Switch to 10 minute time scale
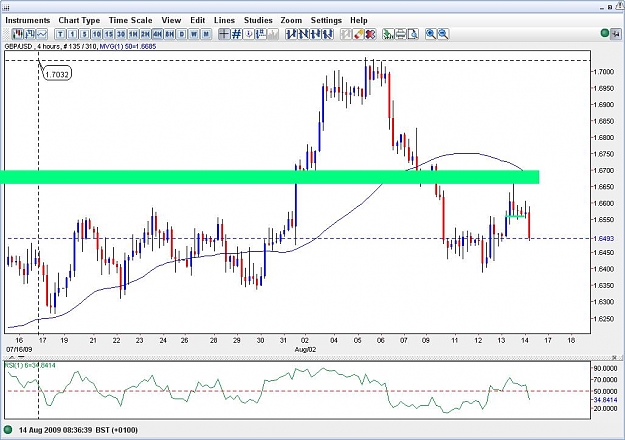 (x=96, y=34)
